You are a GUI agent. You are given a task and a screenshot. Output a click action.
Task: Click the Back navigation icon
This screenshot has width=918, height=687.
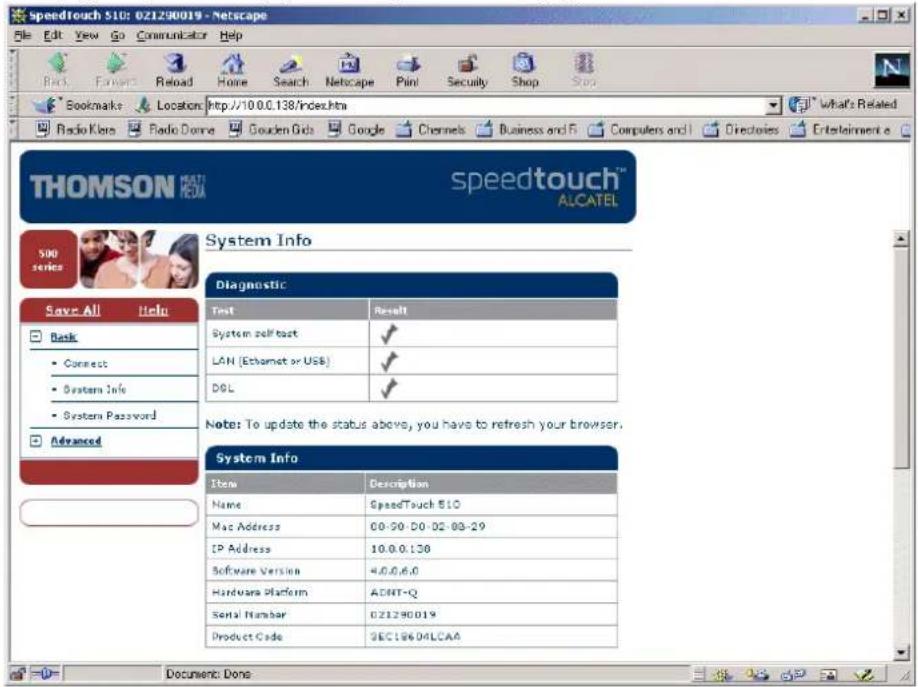(x=57, y=63)
